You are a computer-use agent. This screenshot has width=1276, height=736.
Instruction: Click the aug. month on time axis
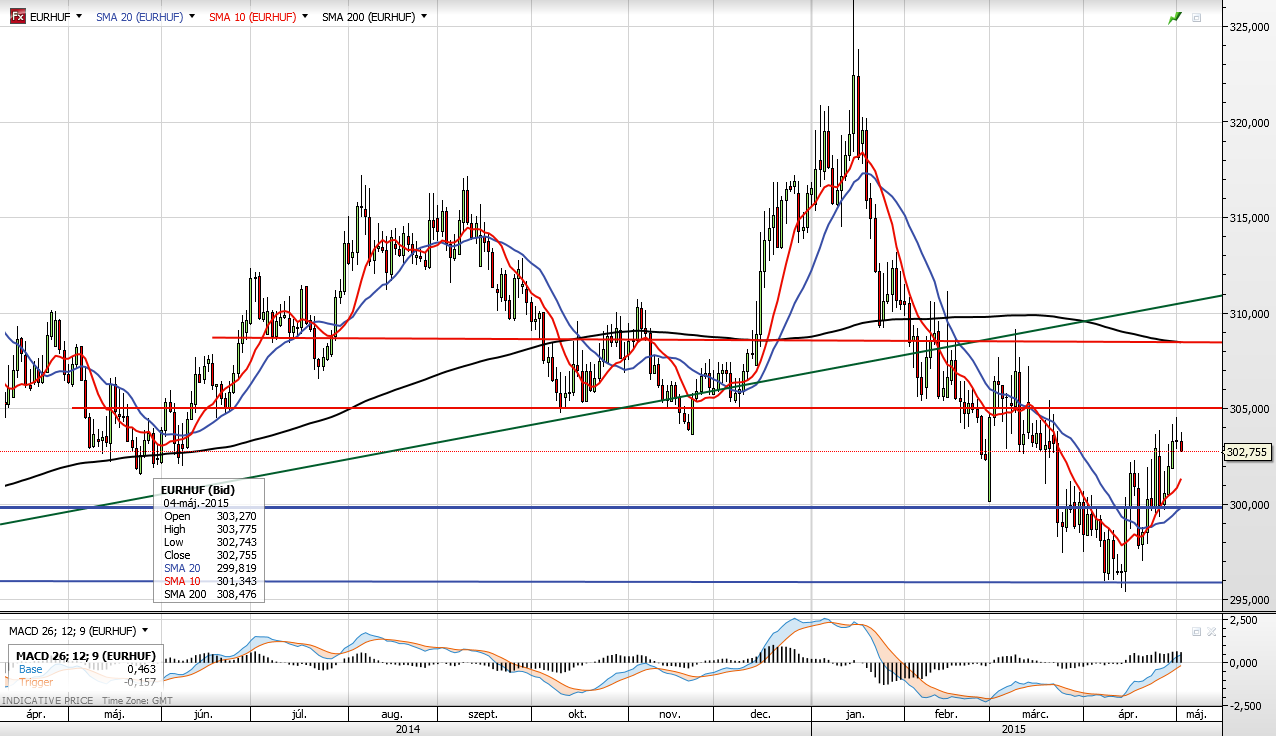(x=392, y=715)
